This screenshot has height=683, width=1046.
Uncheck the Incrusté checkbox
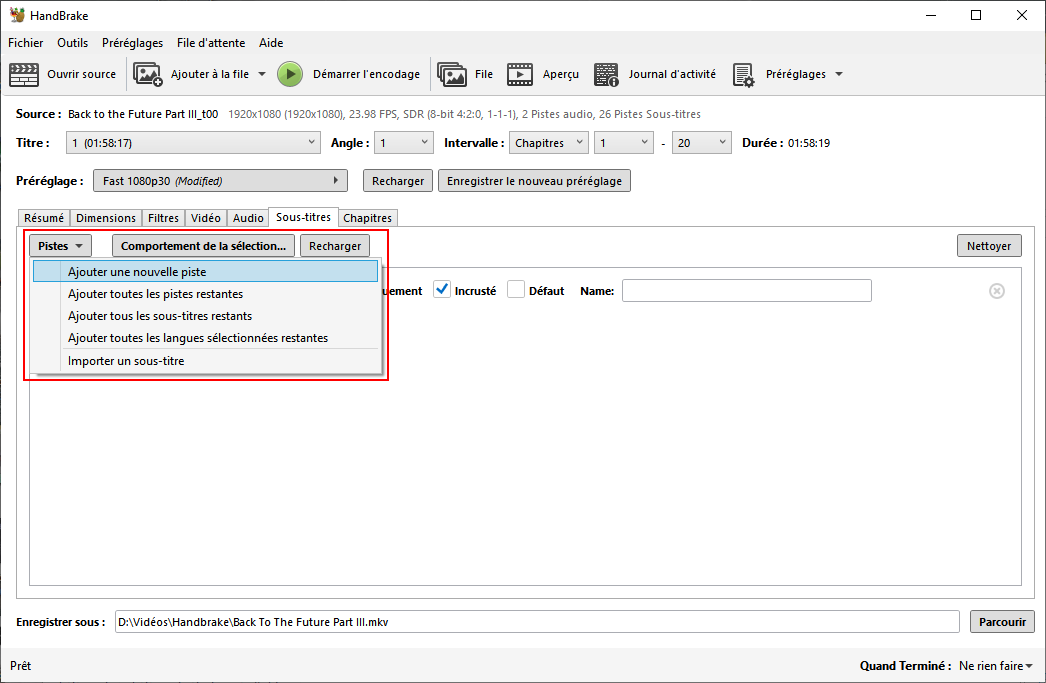click(x=442, y=290)
